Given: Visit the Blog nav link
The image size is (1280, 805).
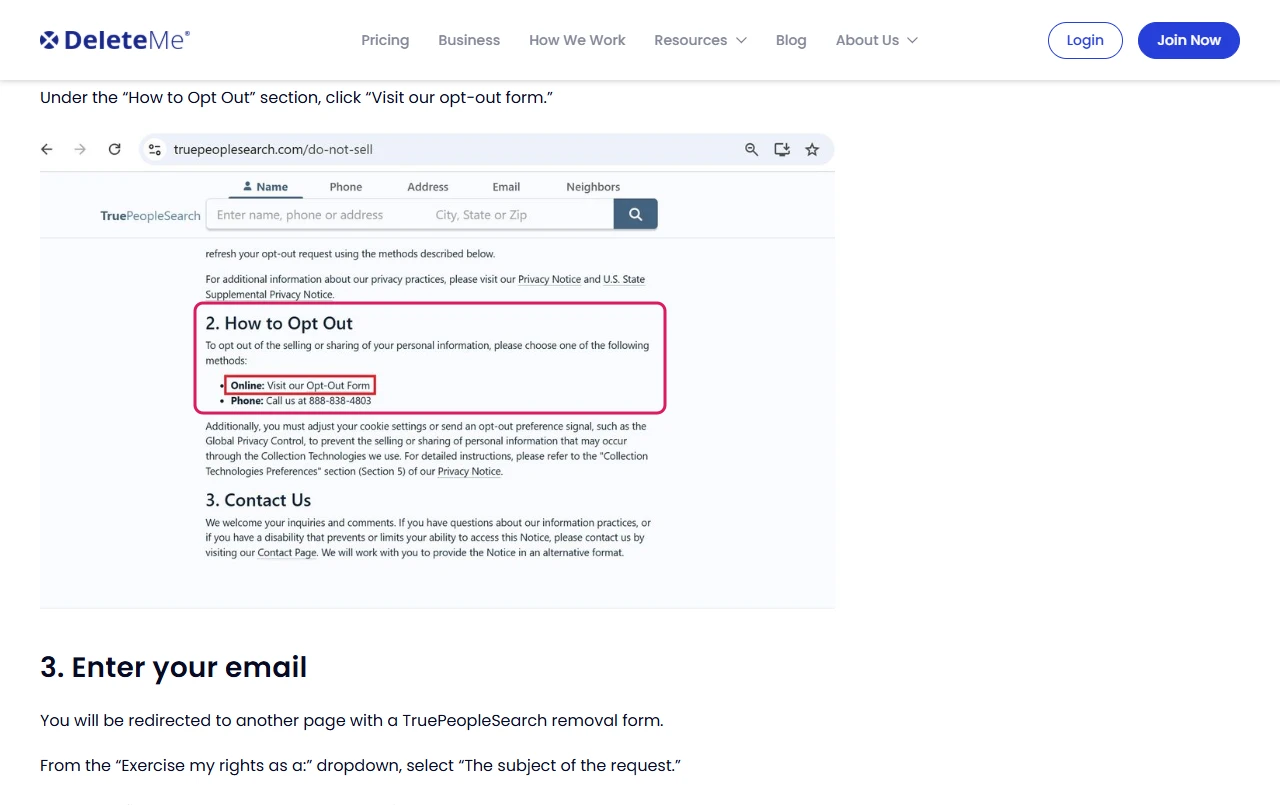Looking at the screenshot, I should pos(791,40).
